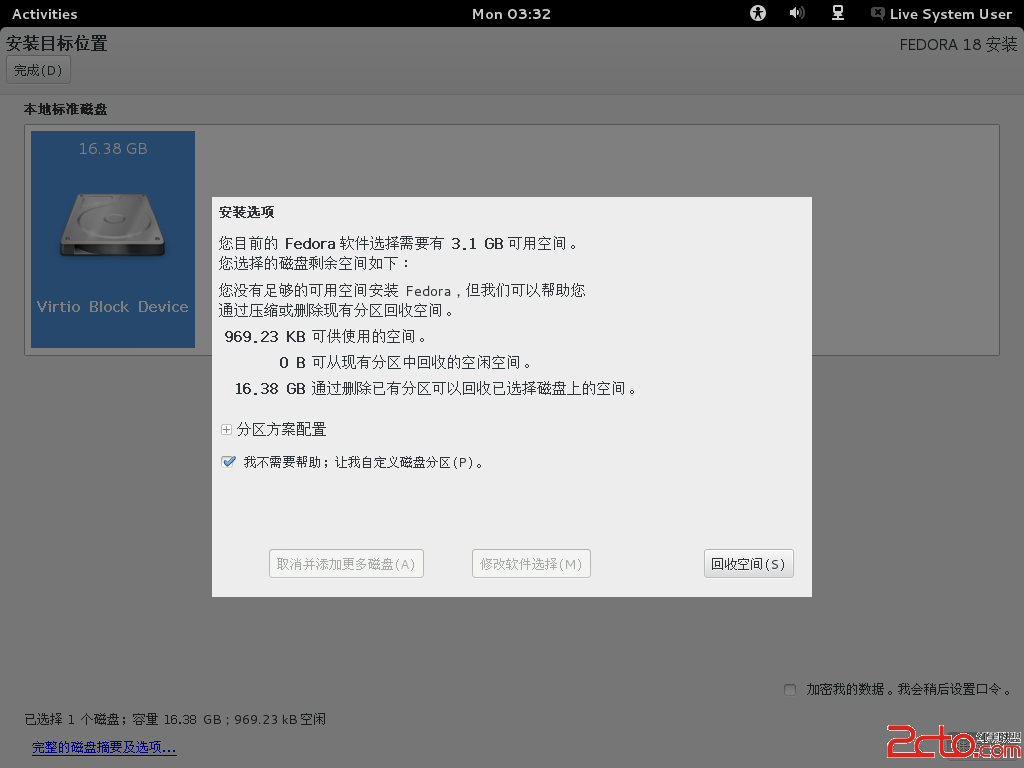The height and width of the screenshot is (768, 1024).
Task: Click the chat status icon beside Live System User
Action: pyautogui.click(x=878, y=13)
